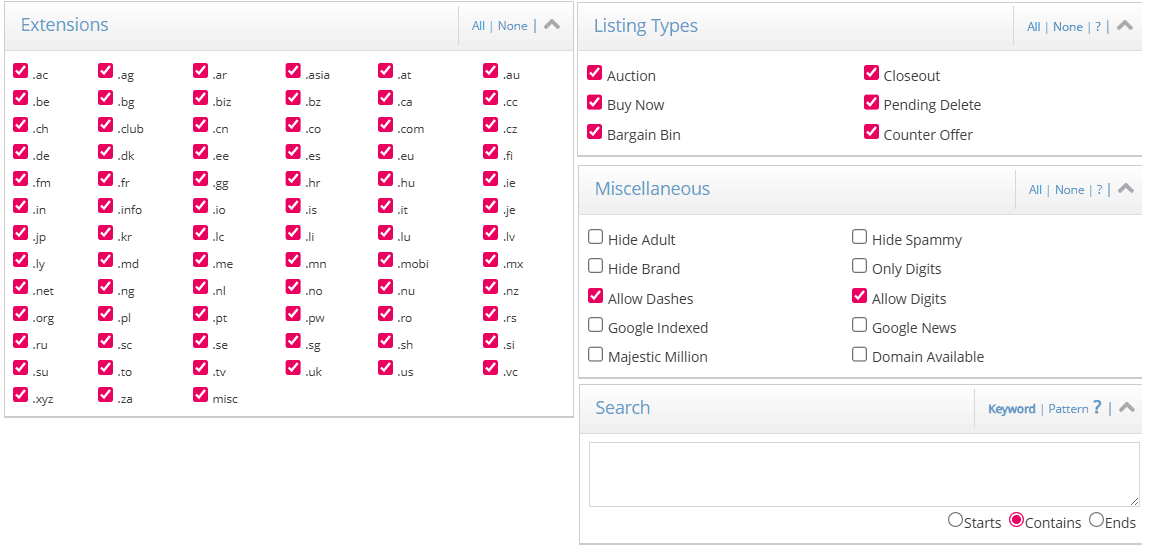The image size is (1151, 549).
Task: Open Search help question mark
Action: tap(1097, 407)
